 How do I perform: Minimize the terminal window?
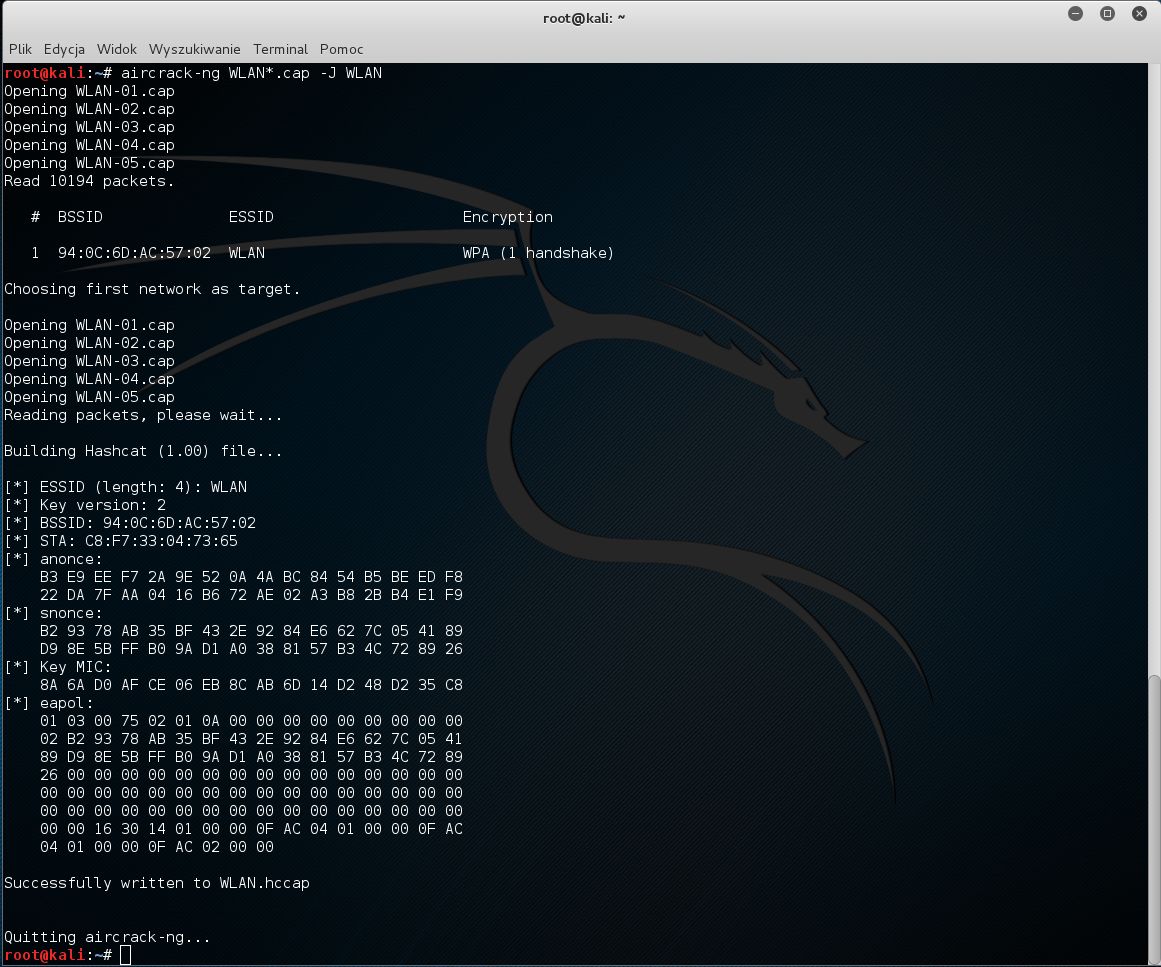pyautogui.click(x=1075, y=13)
